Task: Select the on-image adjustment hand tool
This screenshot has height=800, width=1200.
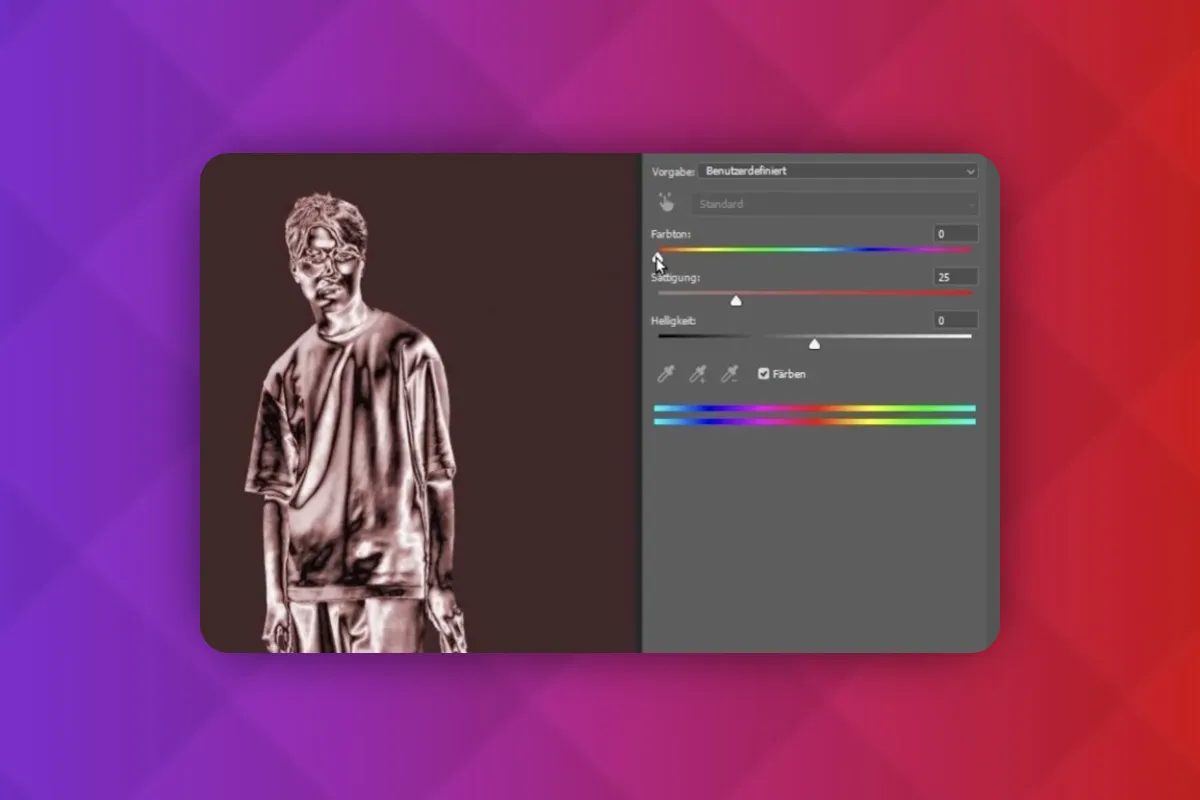Action: coord(666,204)
